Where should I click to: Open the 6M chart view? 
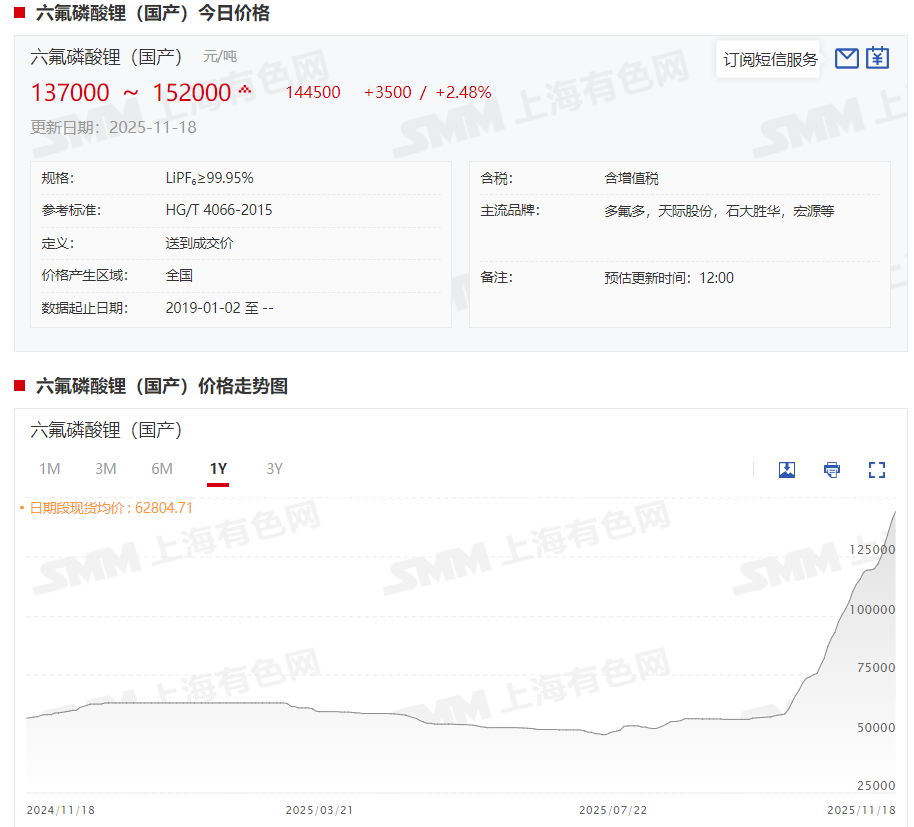point(162,468)
